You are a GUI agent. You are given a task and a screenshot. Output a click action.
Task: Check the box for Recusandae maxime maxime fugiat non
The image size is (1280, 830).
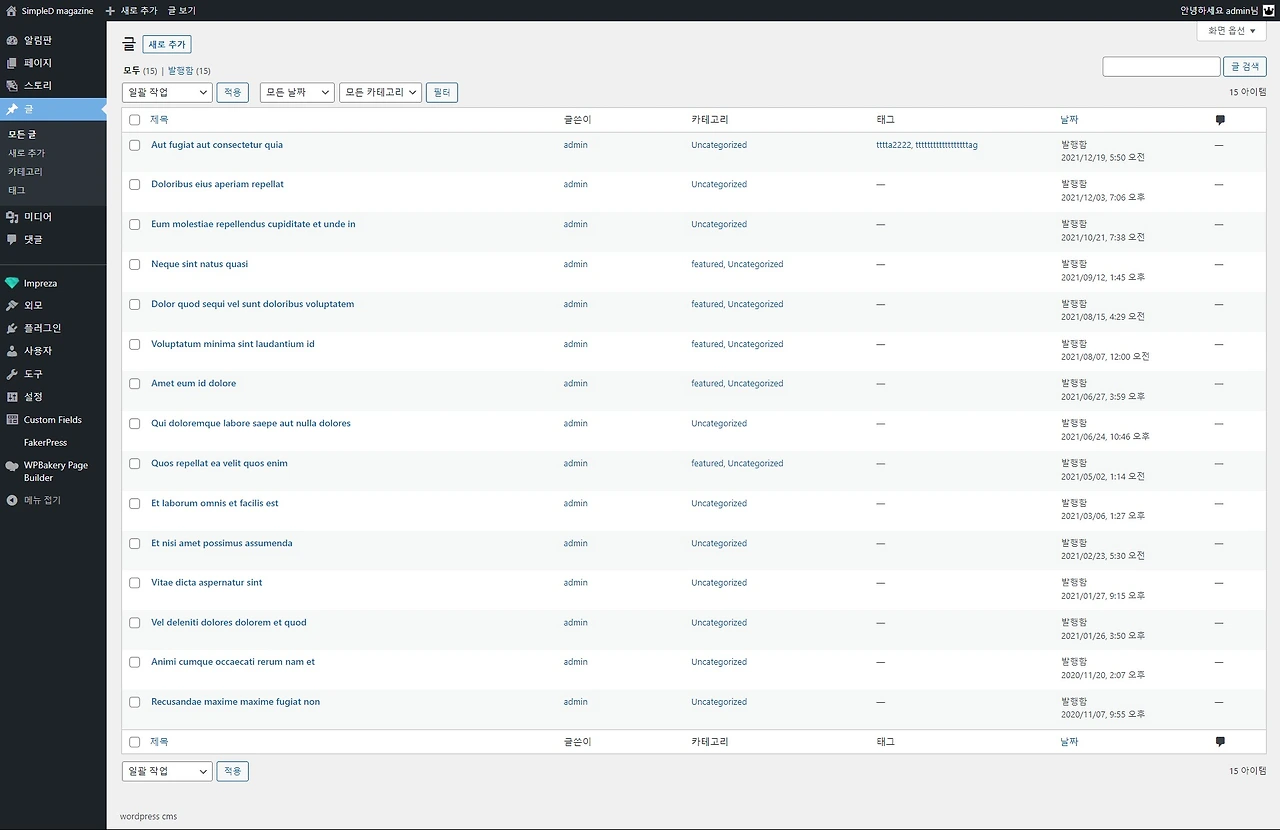pyautogui.click(x=135, y=702)
